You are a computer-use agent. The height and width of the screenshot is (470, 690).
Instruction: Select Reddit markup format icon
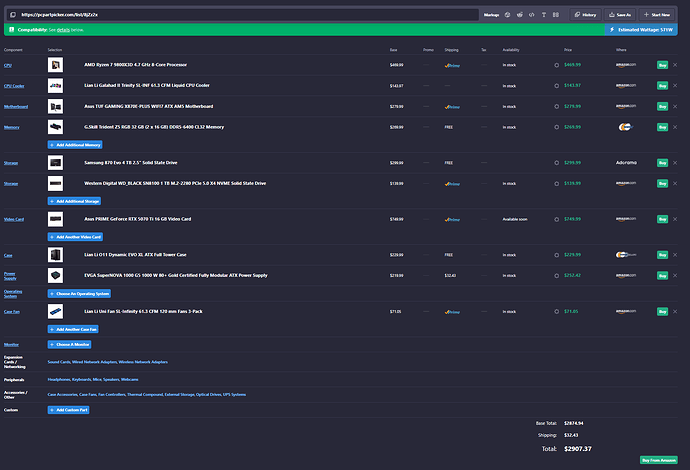[x=520, y=15]
